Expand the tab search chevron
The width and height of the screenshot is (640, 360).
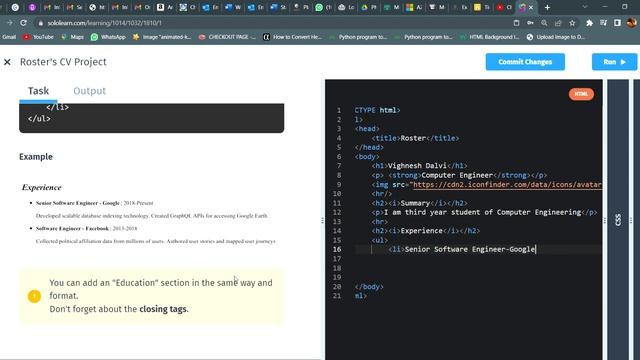click(x=585, y=7)
